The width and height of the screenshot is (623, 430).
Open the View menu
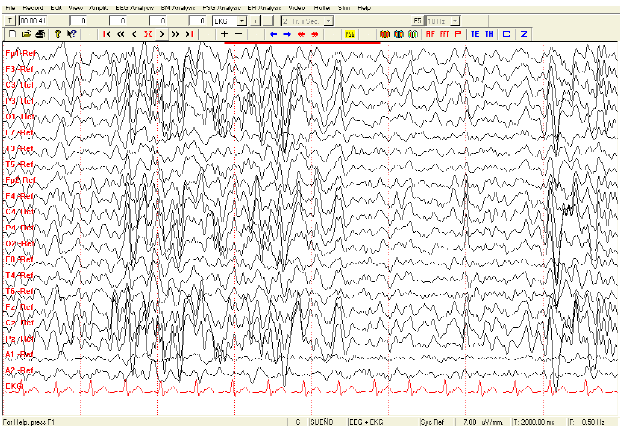point(75,8)
